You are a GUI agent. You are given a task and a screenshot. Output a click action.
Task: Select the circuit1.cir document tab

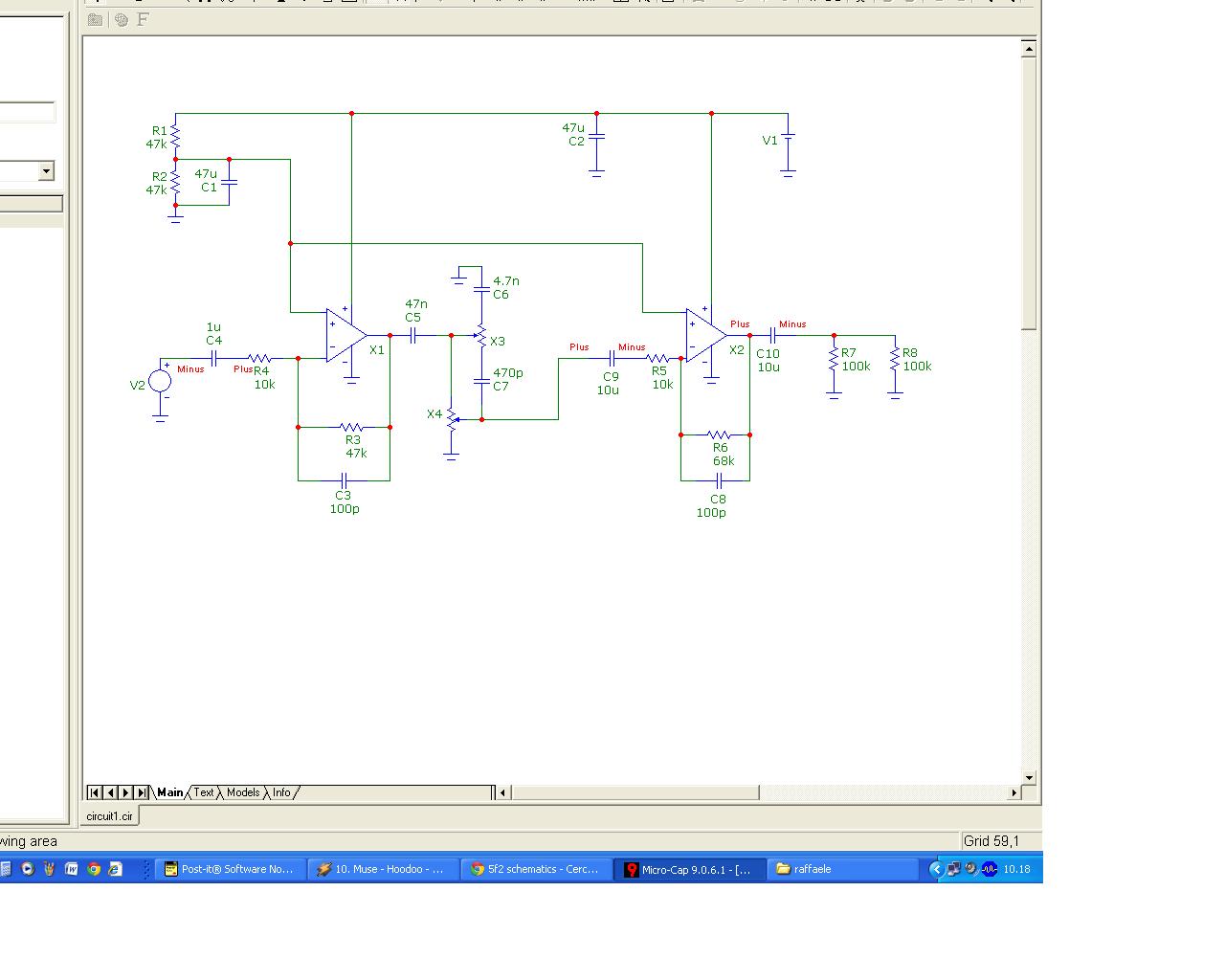[x=110, y=816]
